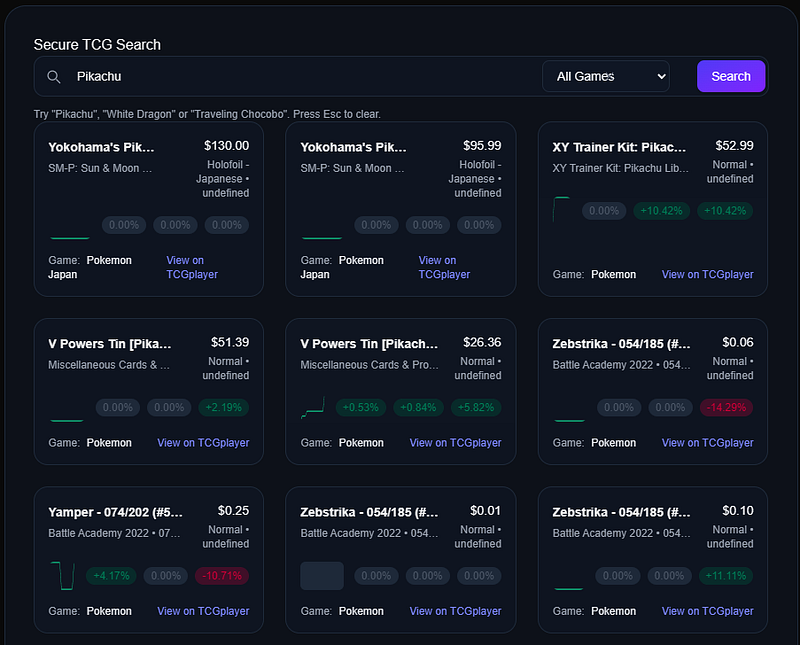Click the flat sparkline on Zebstrika $0.06 card
The image size is (800, 645).
click(569, 420)
